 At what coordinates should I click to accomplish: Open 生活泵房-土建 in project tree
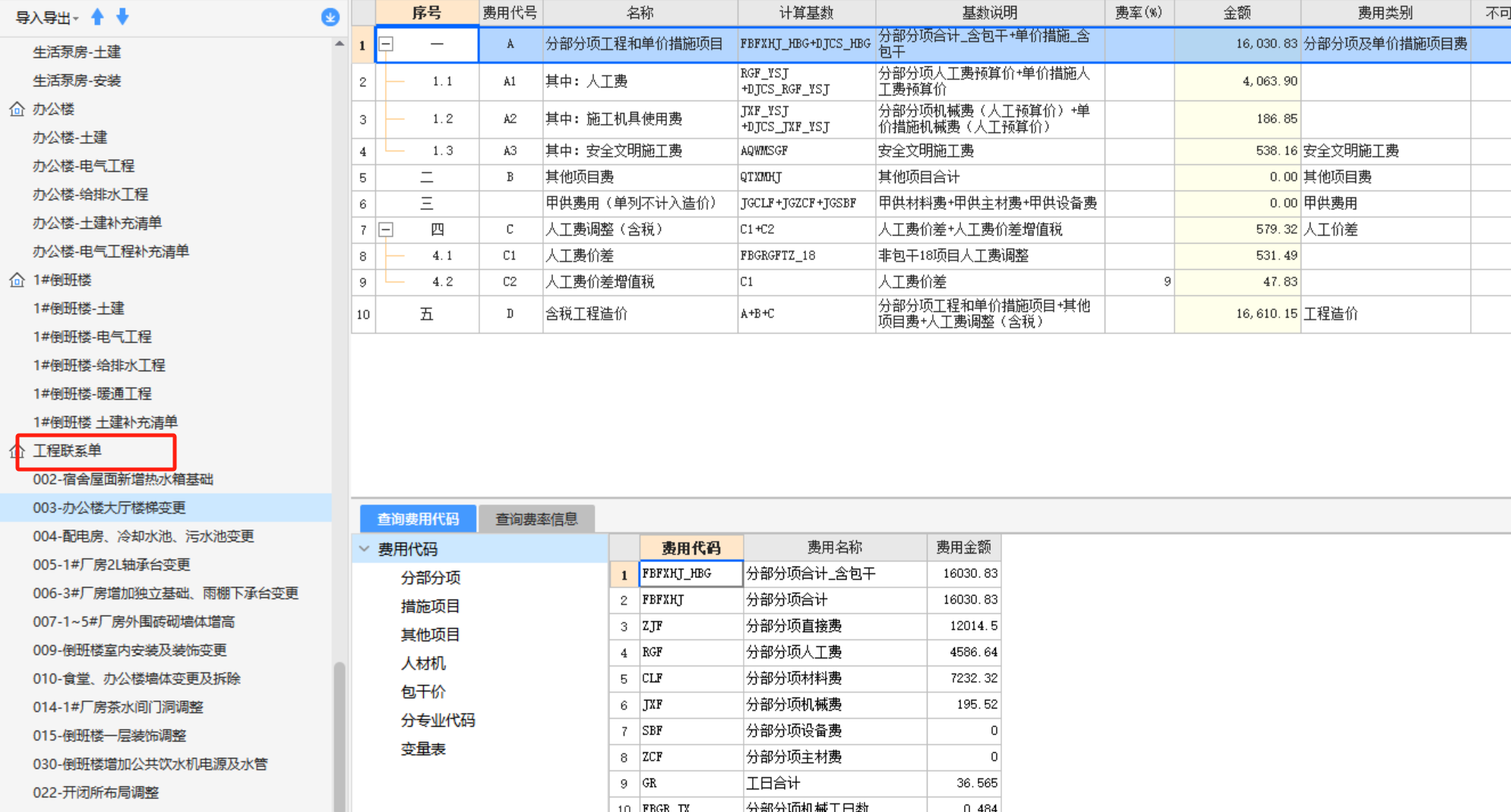77,52
